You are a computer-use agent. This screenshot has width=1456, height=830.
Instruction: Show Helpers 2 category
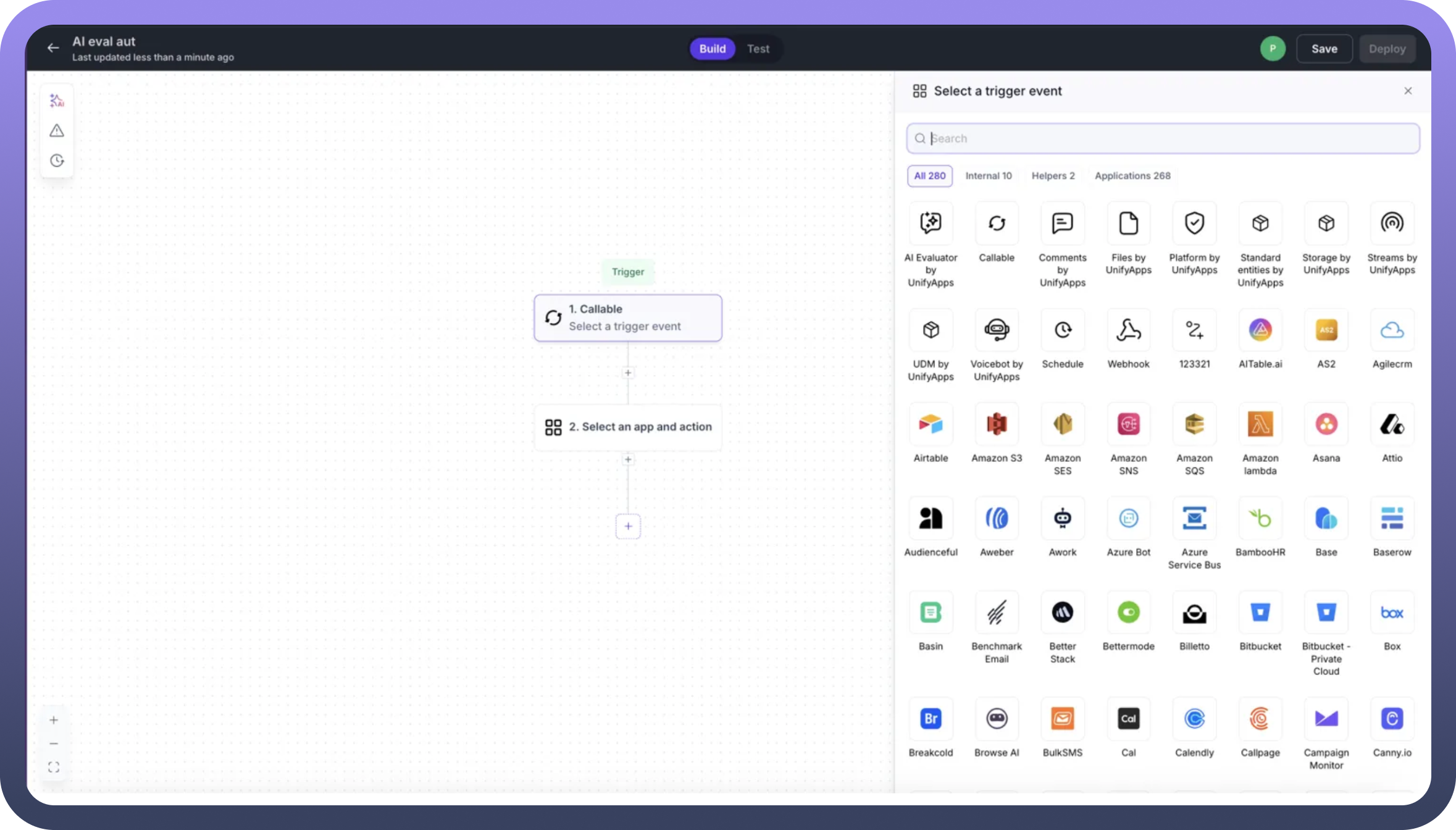(1053, 176)
